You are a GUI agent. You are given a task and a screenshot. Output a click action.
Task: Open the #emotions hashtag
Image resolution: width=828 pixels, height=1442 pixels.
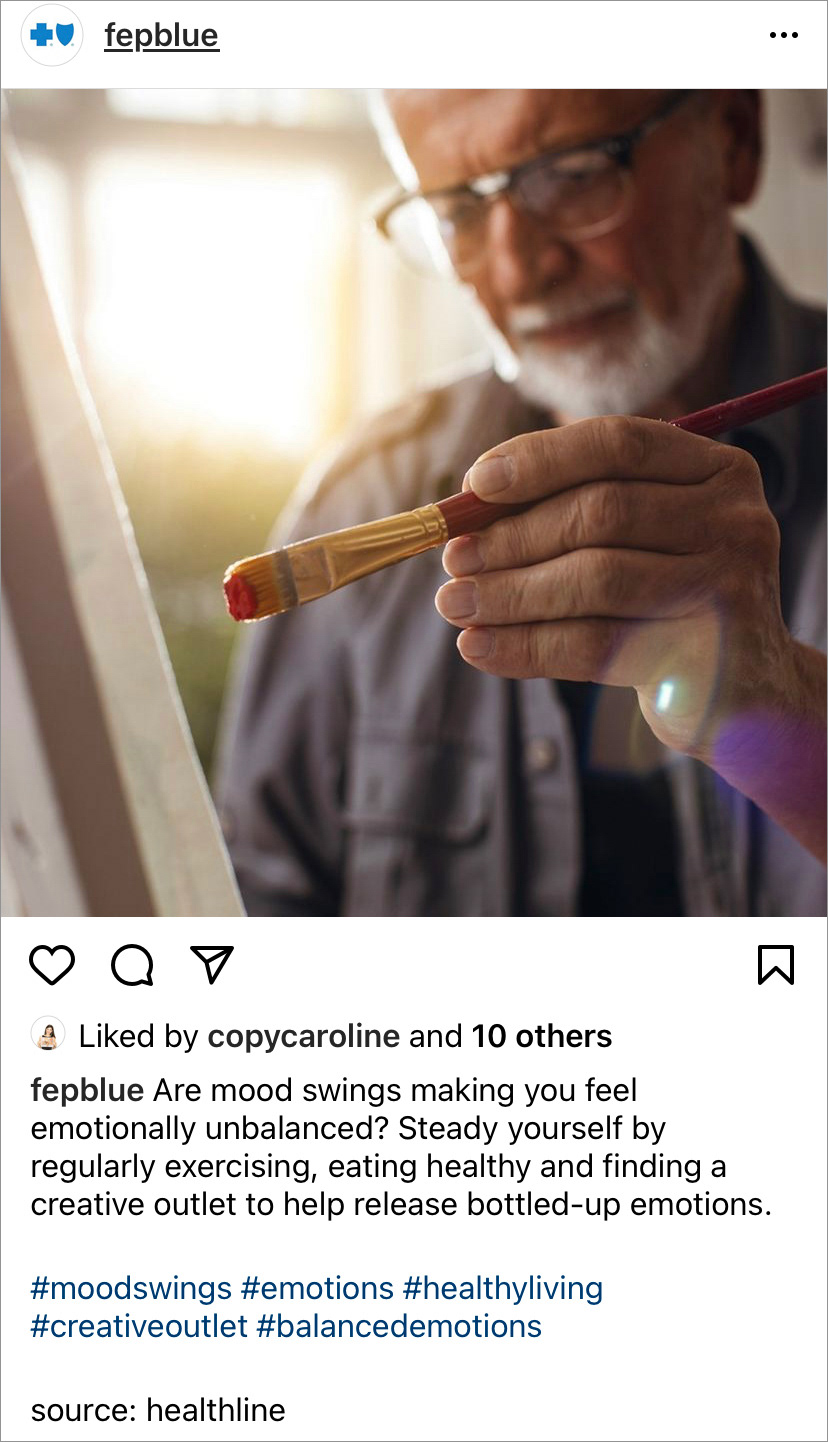tap(317, 1288)
